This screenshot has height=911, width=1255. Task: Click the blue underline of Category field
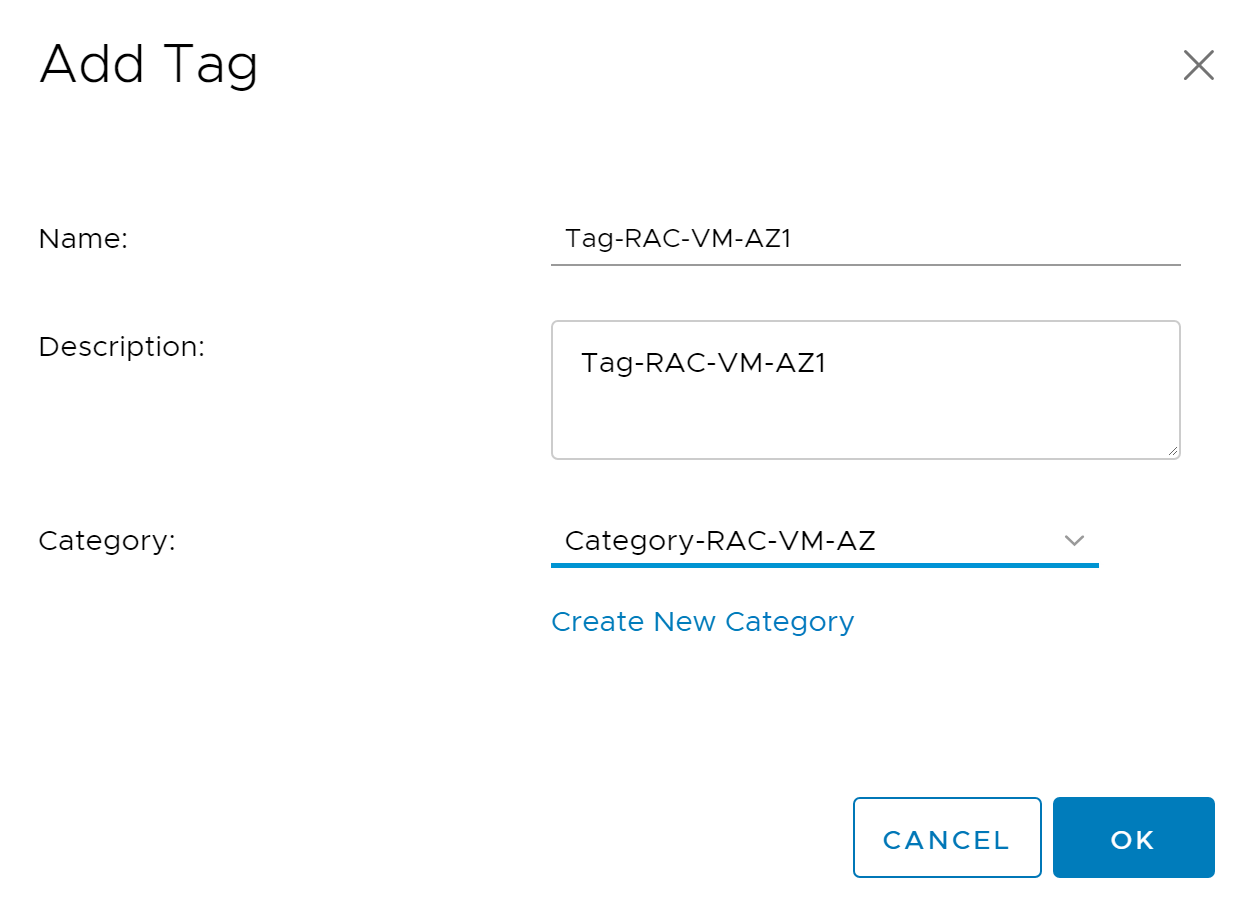click(824, 565)
